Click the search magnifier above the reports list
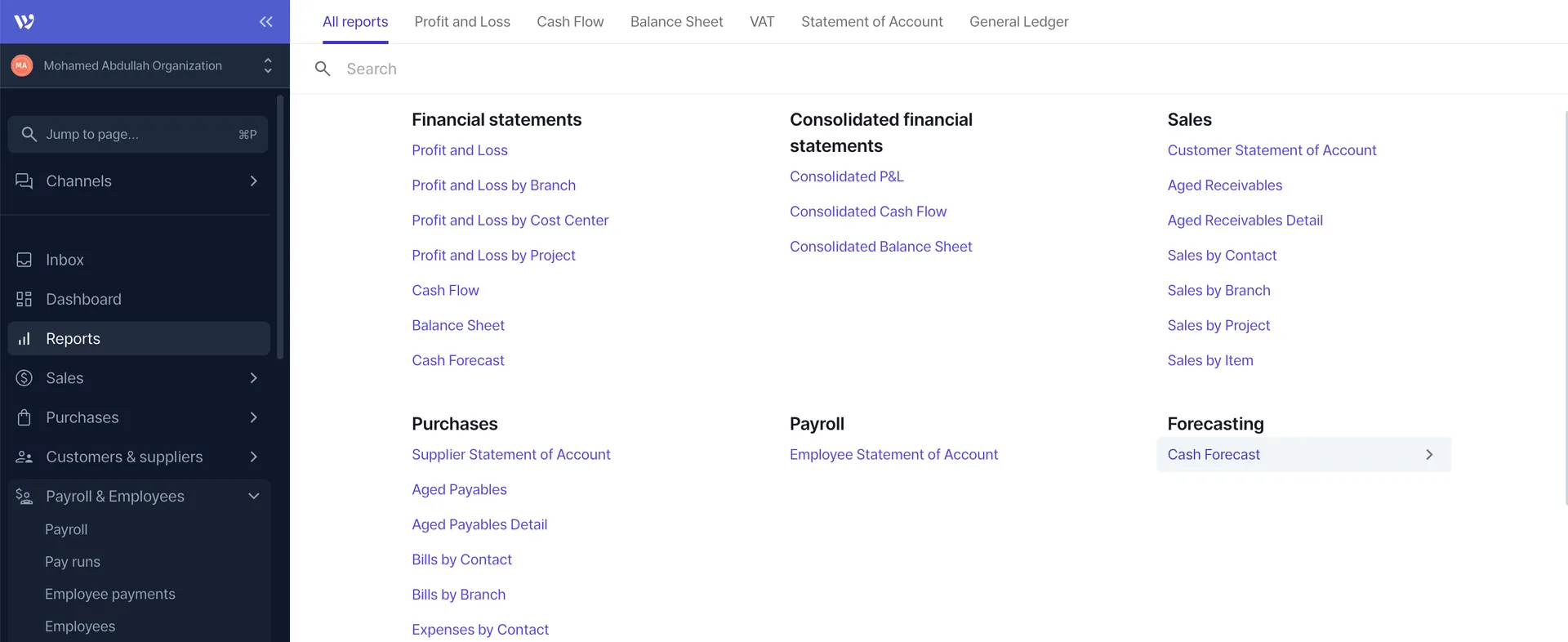Image resolution: width=1568 pixels, height=642 pixels. point(323,69)
